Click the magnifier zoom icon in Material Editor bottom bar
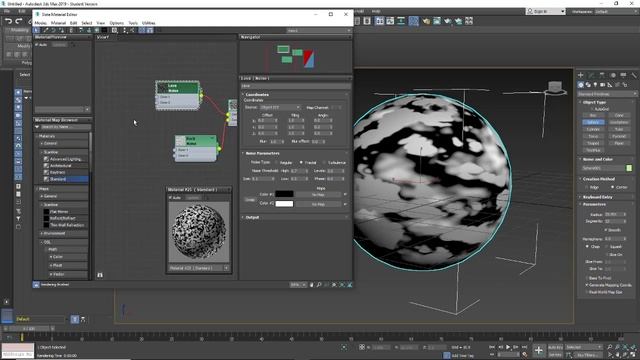The width and height of the screenshot is (640, 360). click(x=319, y=285)
